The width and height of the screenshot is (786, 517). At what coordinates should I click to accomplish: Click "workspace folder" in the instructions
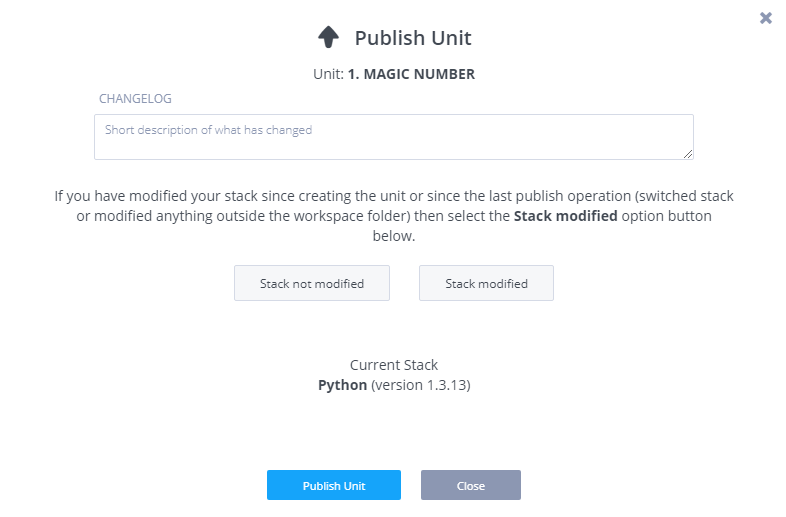[440, 216]
